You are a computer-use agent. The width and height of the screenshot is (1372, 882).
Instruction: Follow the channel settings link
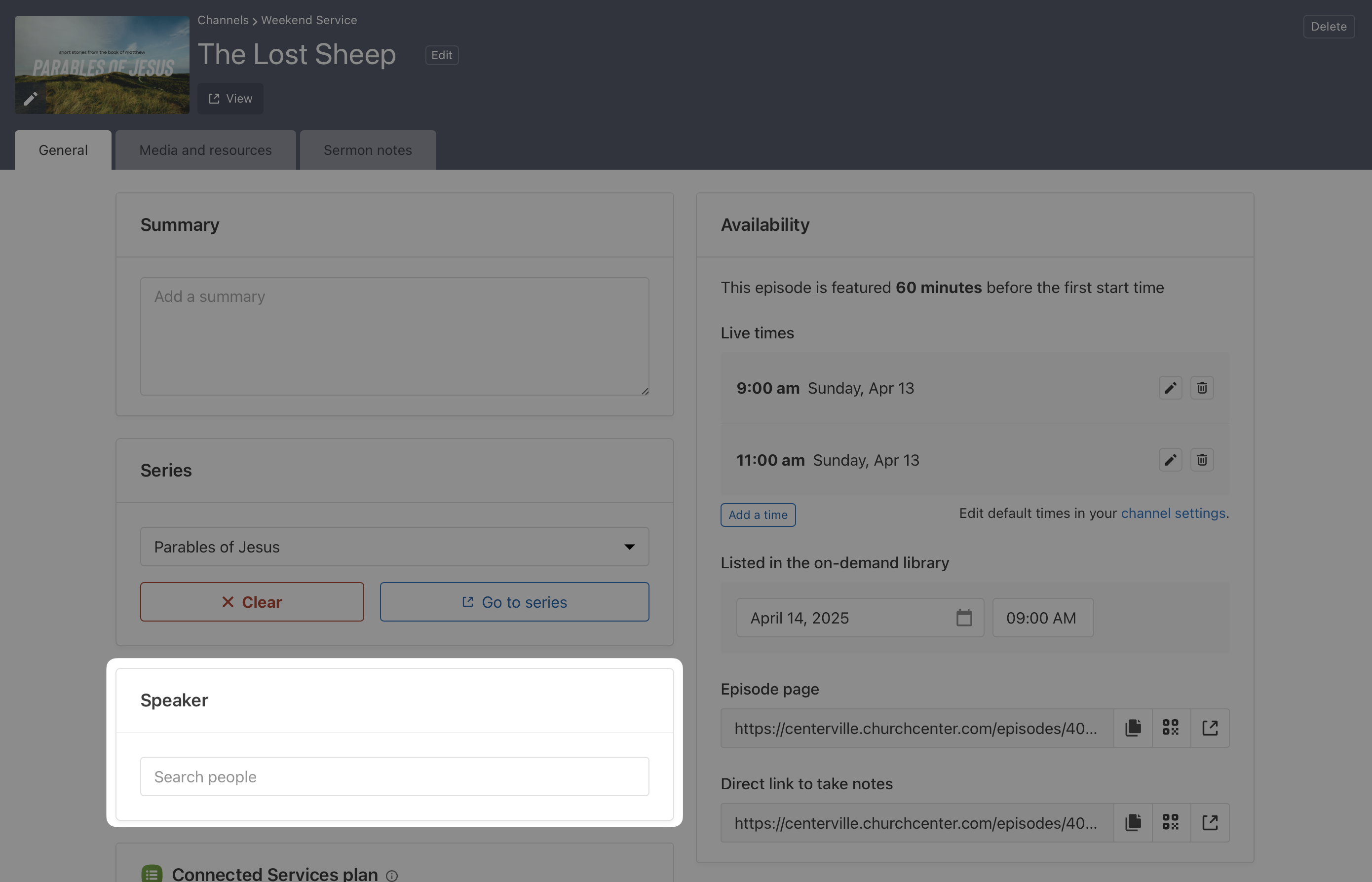pyautogui.click(x=1173, y=513)
